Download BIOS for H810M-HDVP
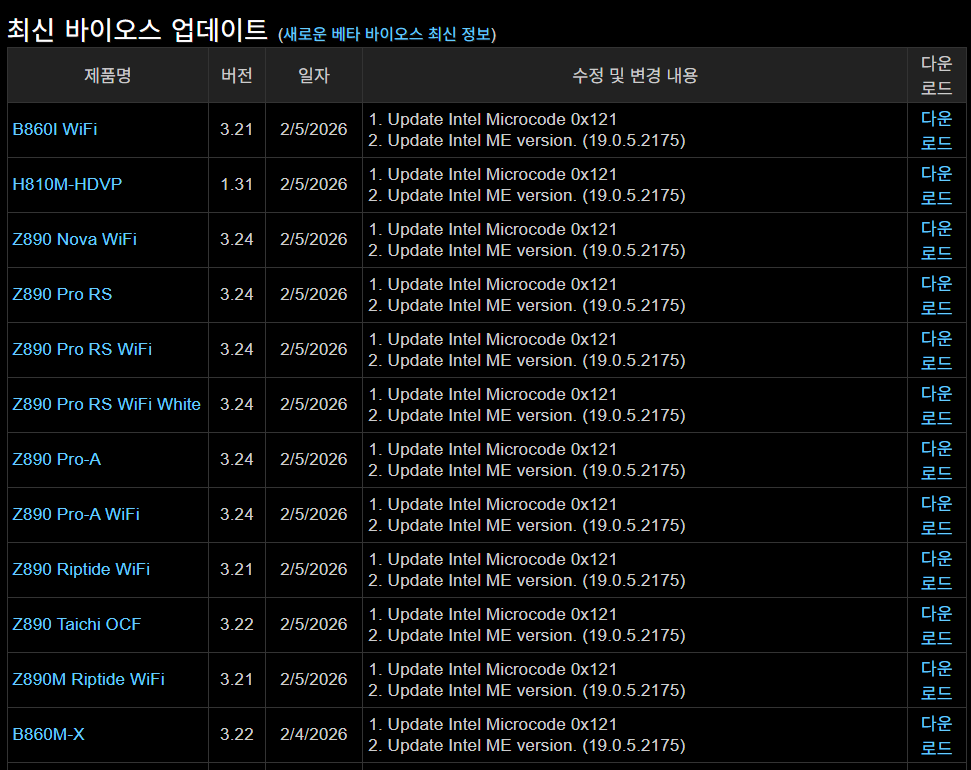This screenshot has width=971, height=770. 936,185
